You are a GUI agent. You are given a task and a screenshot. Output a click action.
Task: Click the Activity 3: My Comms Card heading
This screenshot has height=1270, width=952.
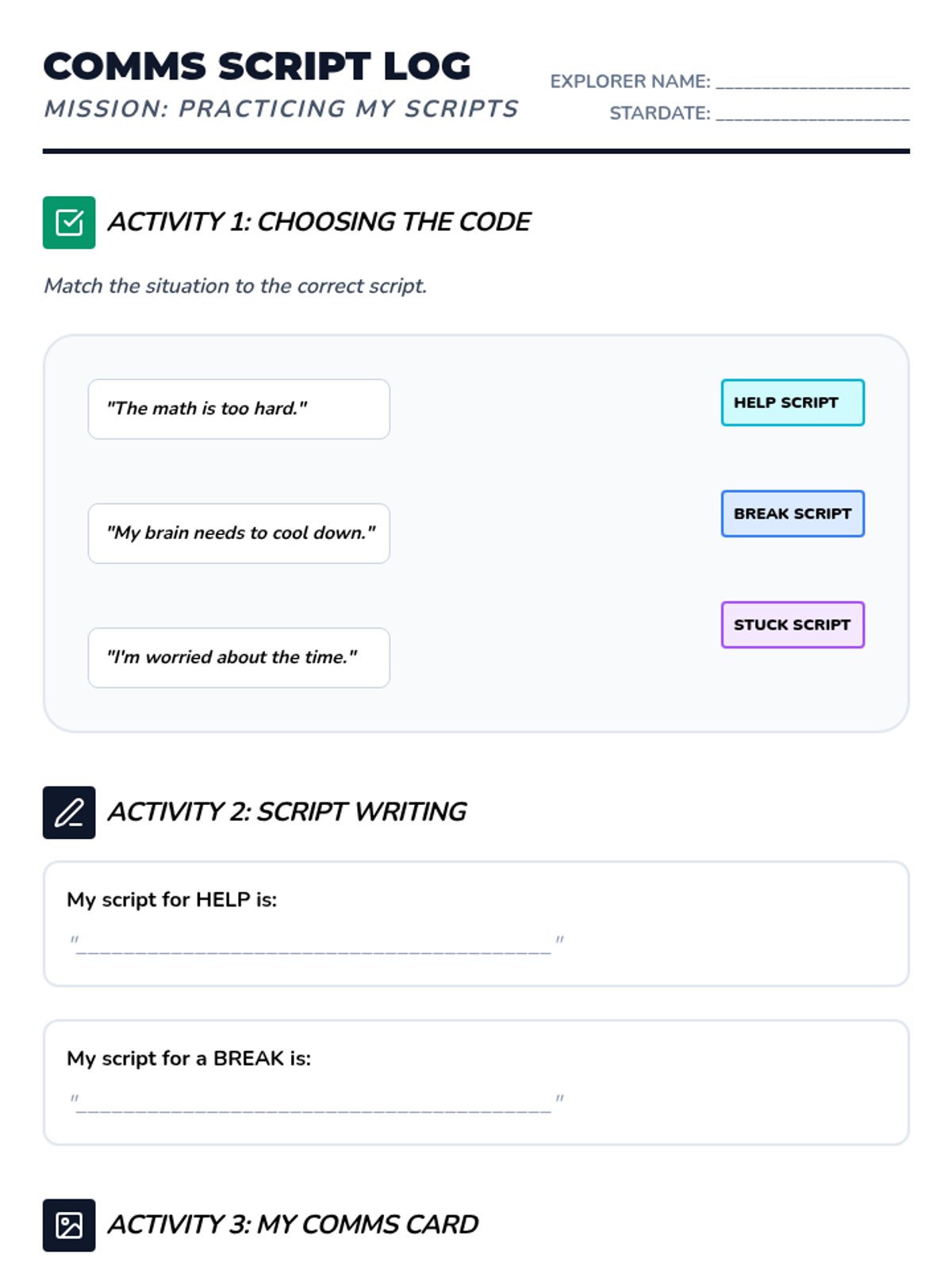[x=293, y=1225]
